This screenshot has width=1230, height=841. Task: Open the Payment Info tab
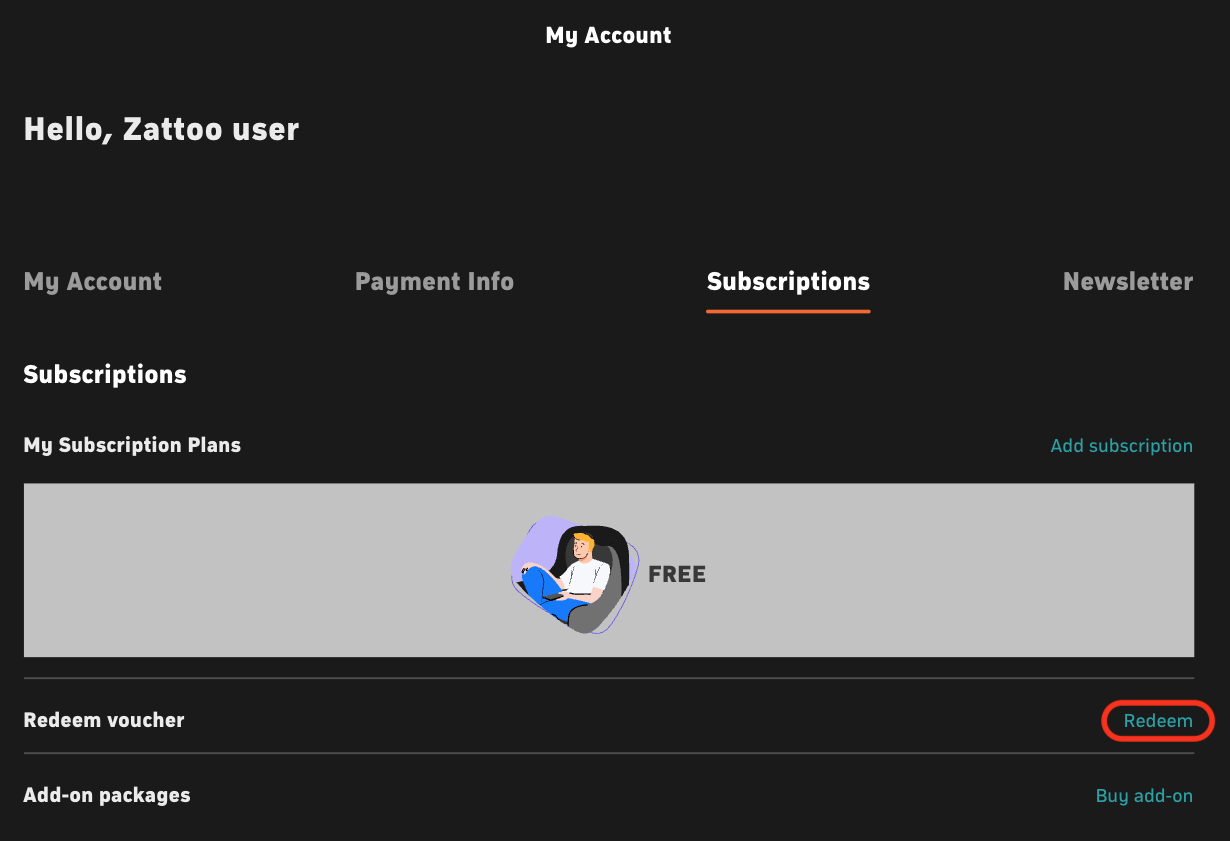[434, 282]
